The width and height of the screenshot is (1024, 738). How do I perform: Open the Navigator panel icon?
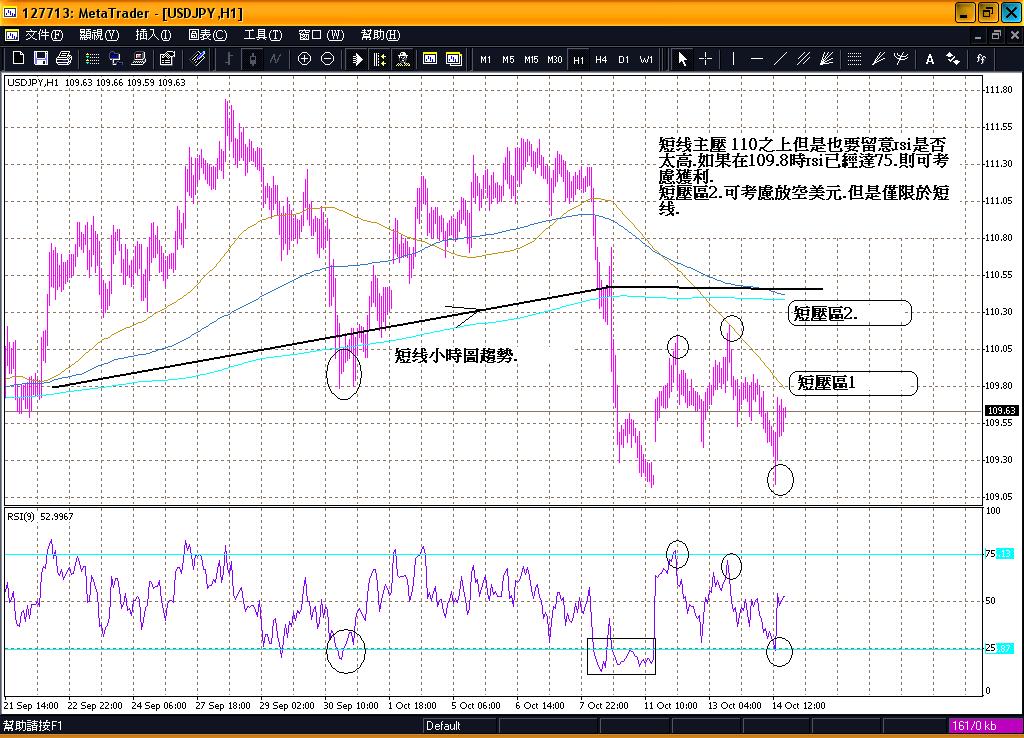click(116, 59)
